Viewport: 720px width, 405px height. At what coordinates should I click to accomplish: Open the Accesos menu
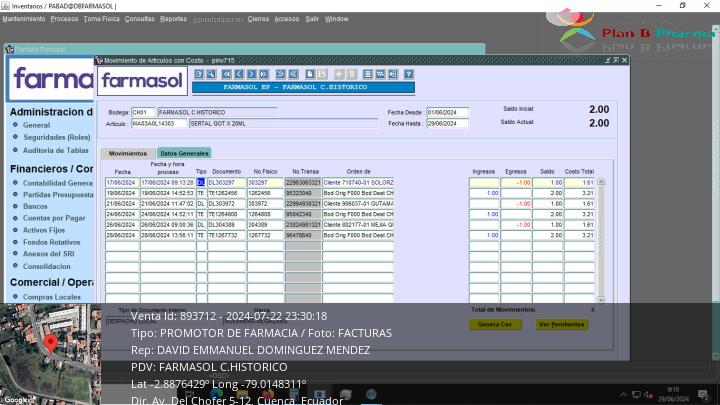pos(287,19)
